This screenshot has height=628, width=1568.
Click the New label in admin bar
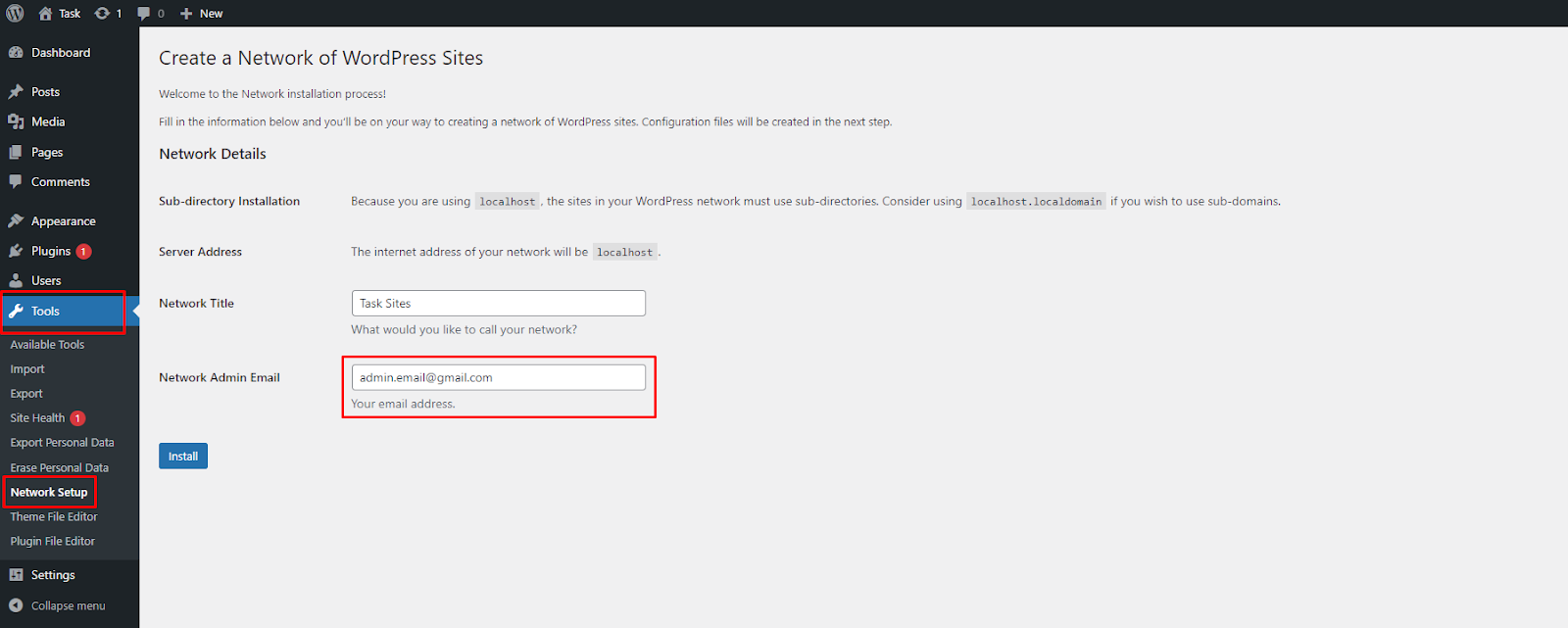point(212,14)
